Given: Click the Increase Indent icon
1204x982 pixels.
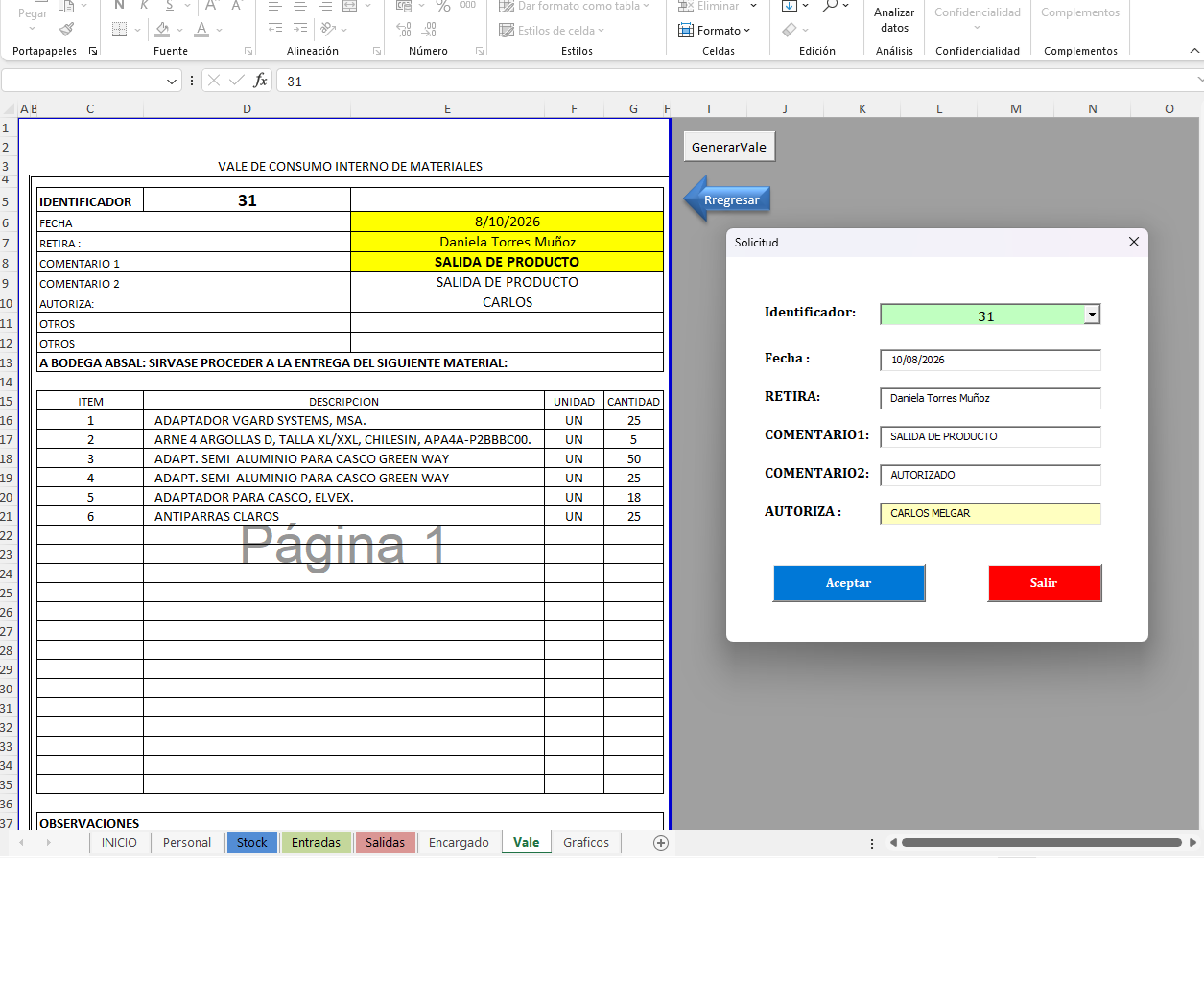Looking at the screenshot, I should click(300, 30).
